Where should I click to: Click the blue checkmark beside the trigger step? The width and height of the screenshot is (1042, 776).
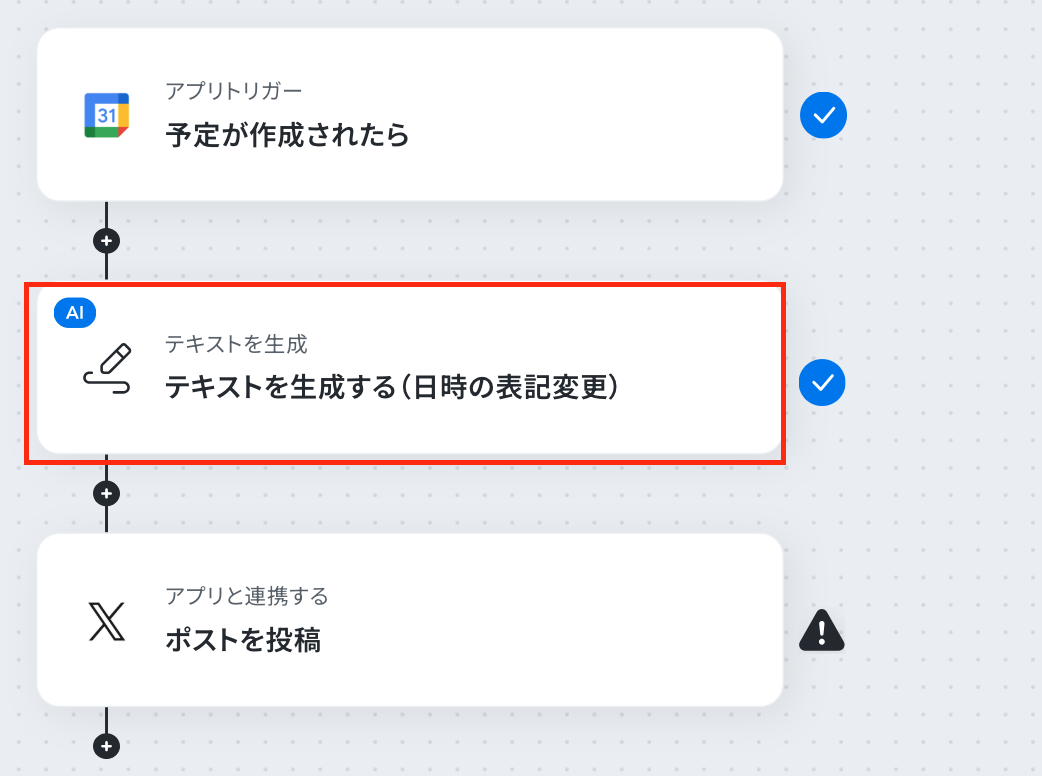[823, 115]
